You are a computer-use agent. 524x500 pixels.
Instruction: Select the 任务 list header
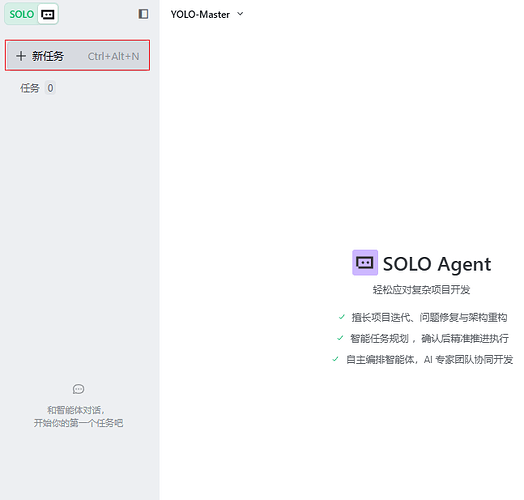[30, 88]
